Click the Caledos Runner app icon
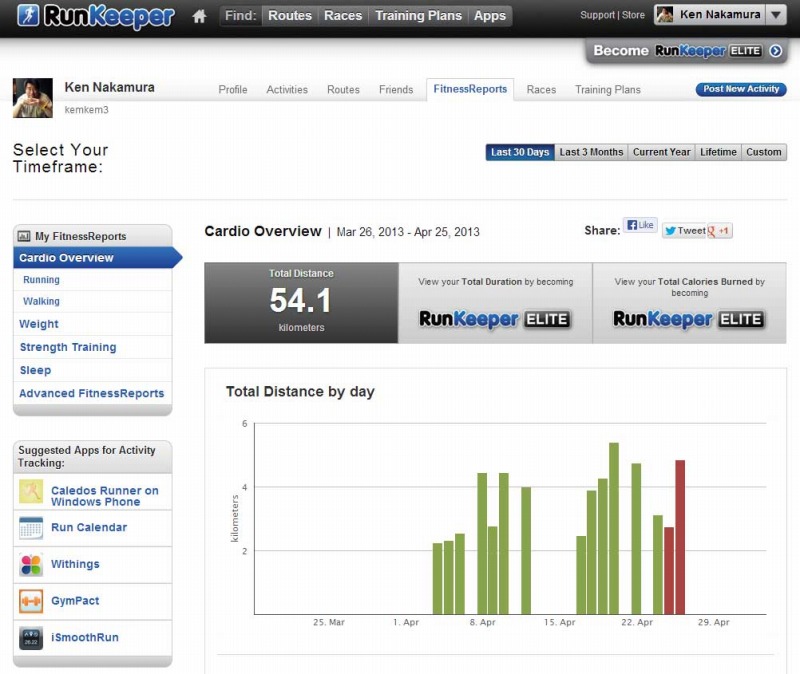 (x=31, y=491)
